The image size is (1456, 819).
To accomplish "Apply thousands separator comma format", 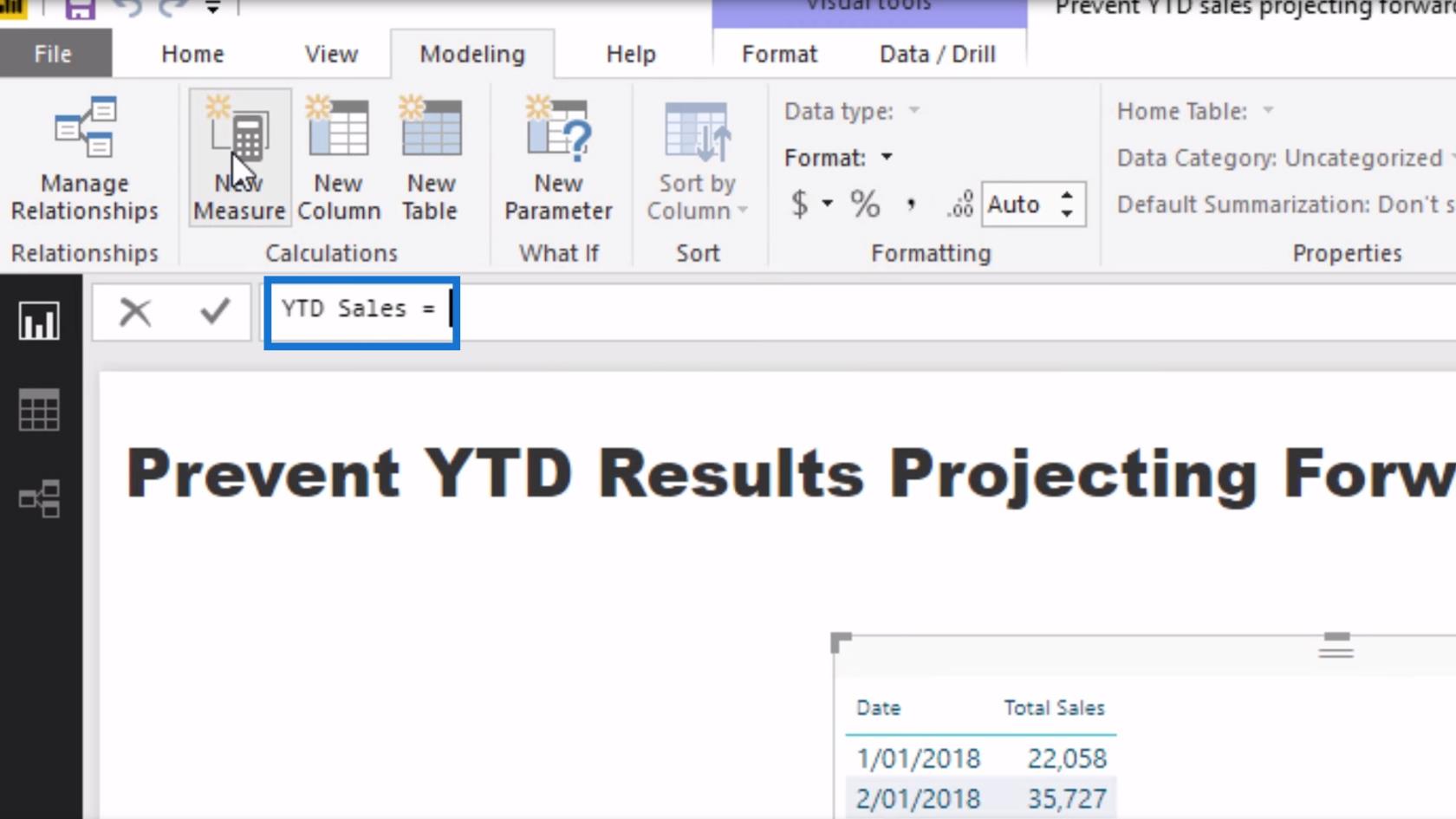I will click(910, 205).
